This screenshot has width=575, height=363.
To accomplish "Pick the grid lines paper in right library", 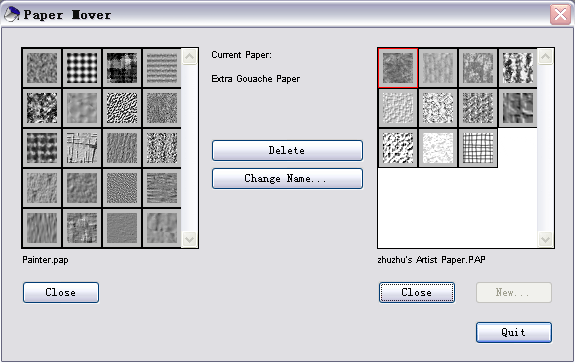I will click(478, 148).
